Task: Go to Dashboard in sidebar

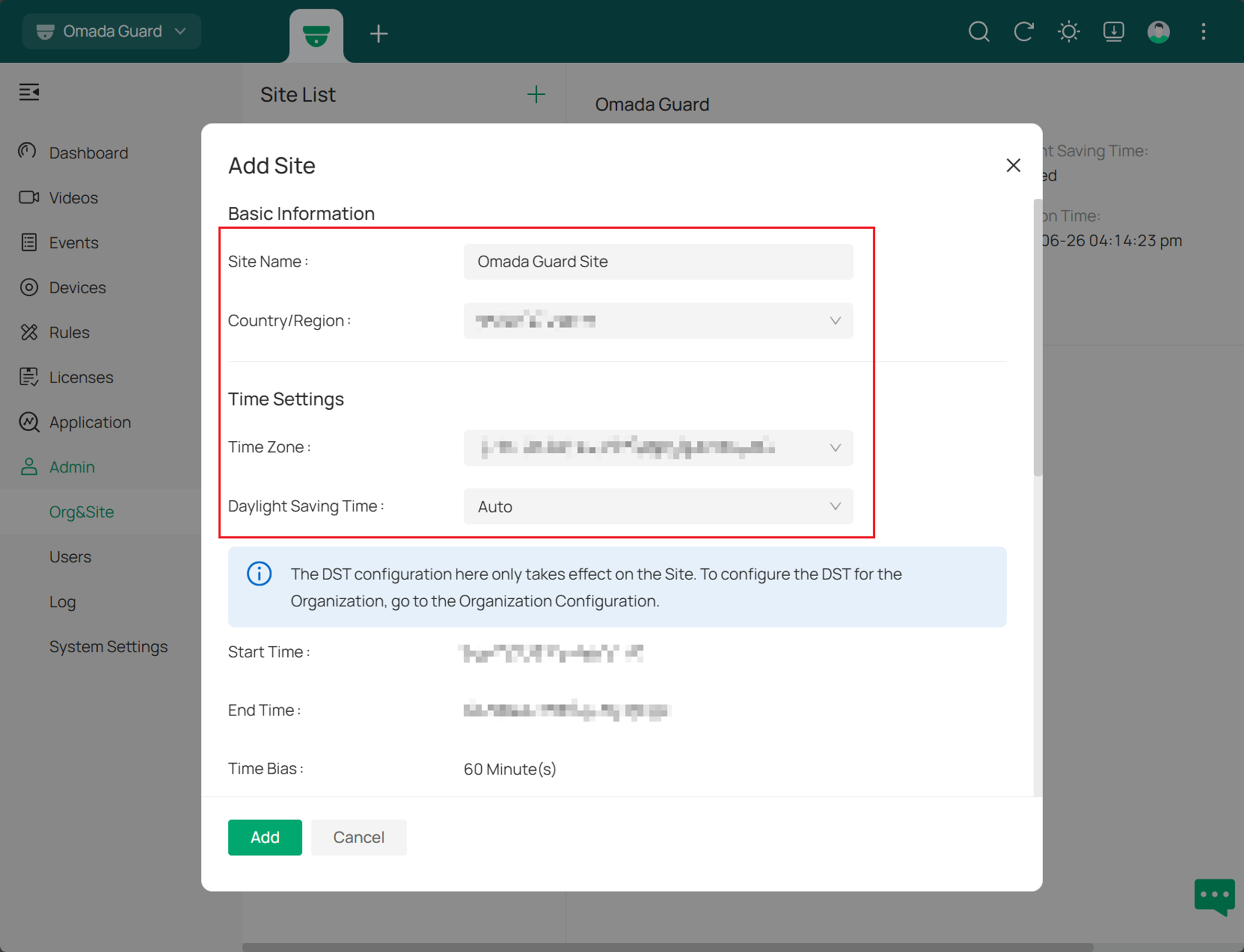Action: (89, 152)
